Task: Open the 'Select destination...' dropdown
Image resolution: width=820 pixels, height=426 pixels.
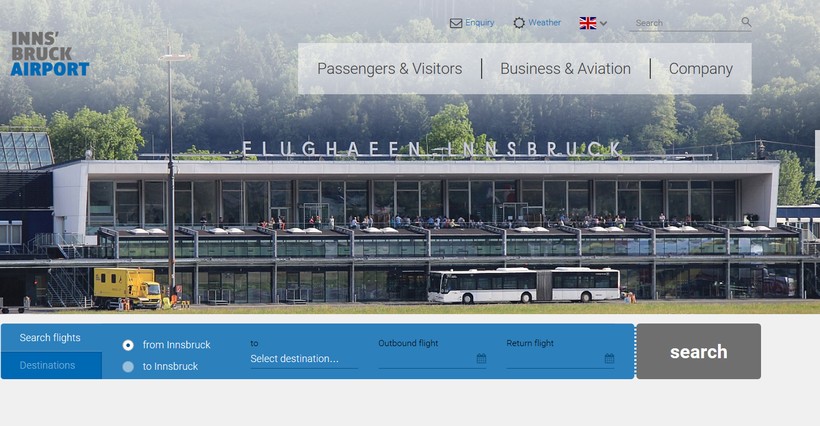Action: pos(304,359)
